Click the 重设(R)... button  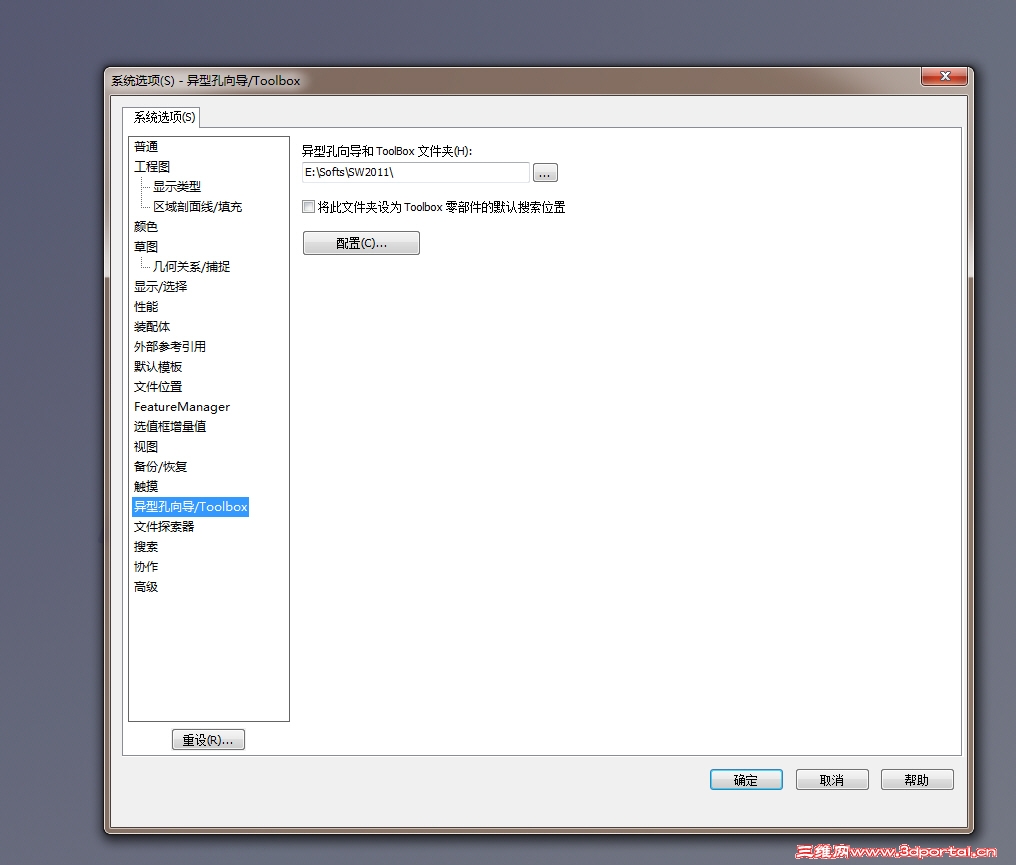click(208, 739)
